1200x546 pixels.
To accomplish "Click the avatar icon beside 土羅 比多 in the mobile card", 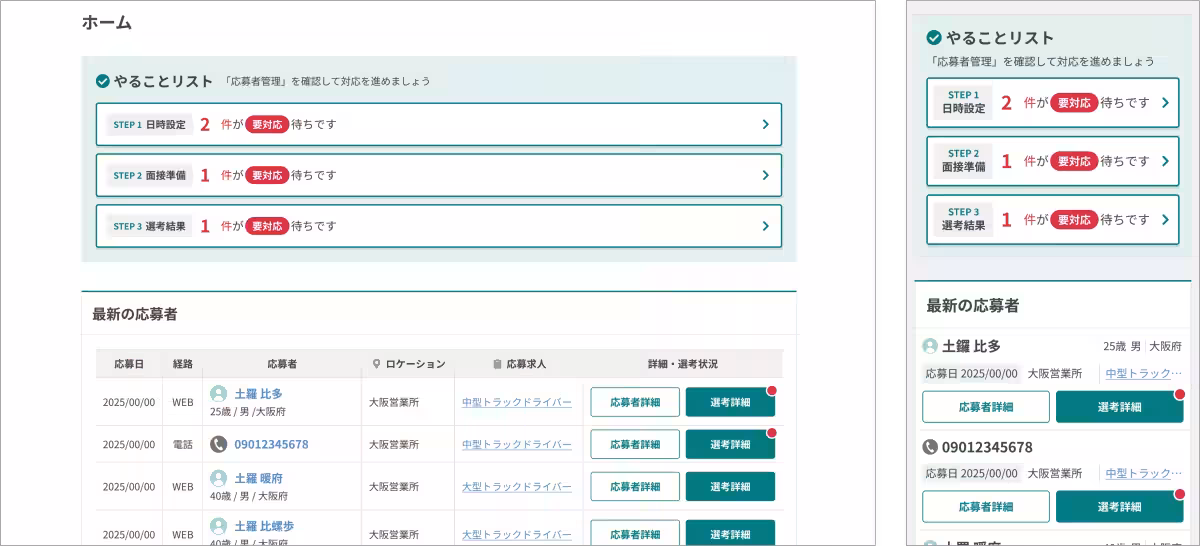I will point(930,346).
